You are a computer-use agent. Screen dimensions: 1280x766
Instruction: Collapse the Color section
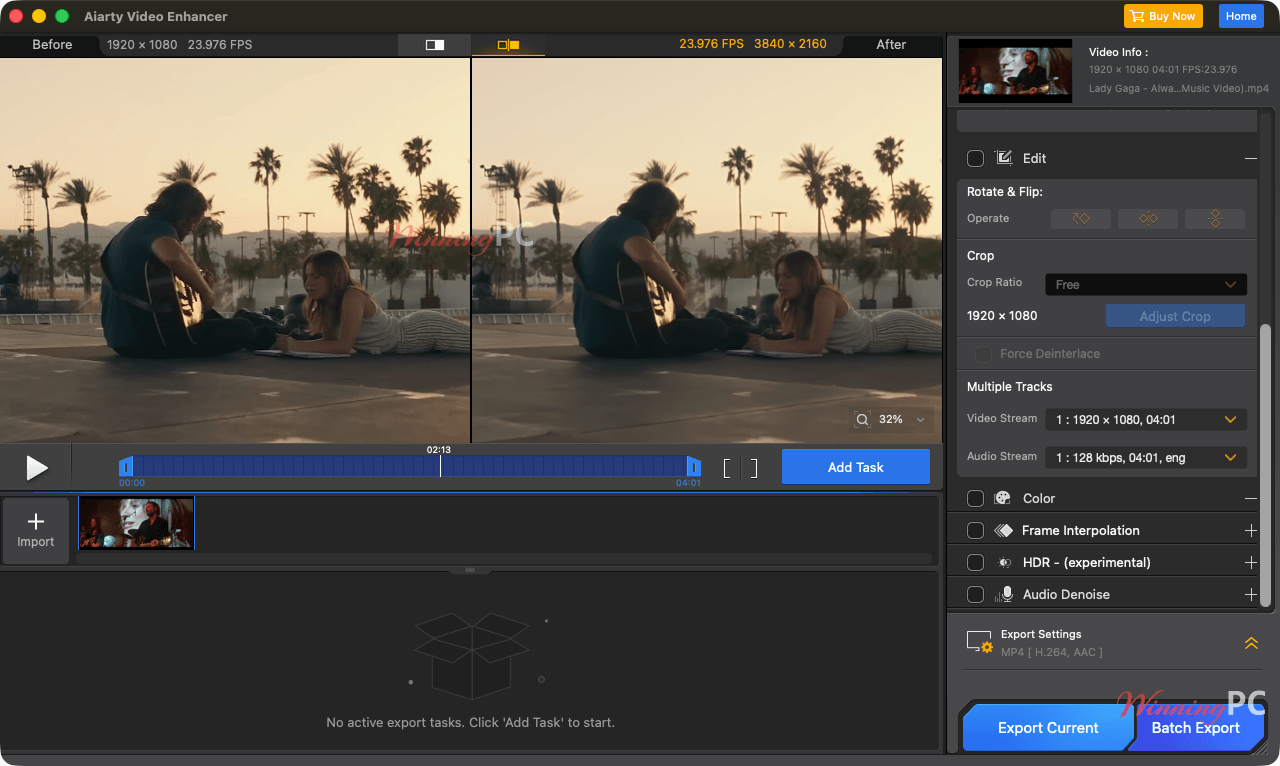(x=1251, y=498)
